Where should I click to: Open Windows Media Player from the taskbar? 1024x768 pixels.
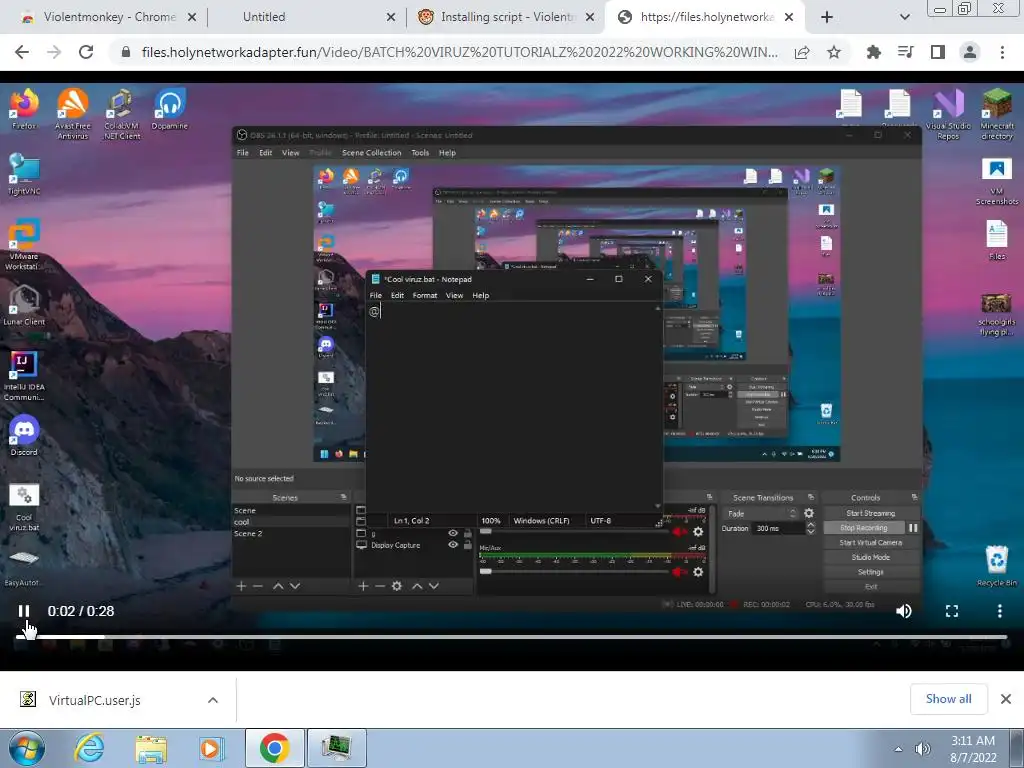pos(211,748)
